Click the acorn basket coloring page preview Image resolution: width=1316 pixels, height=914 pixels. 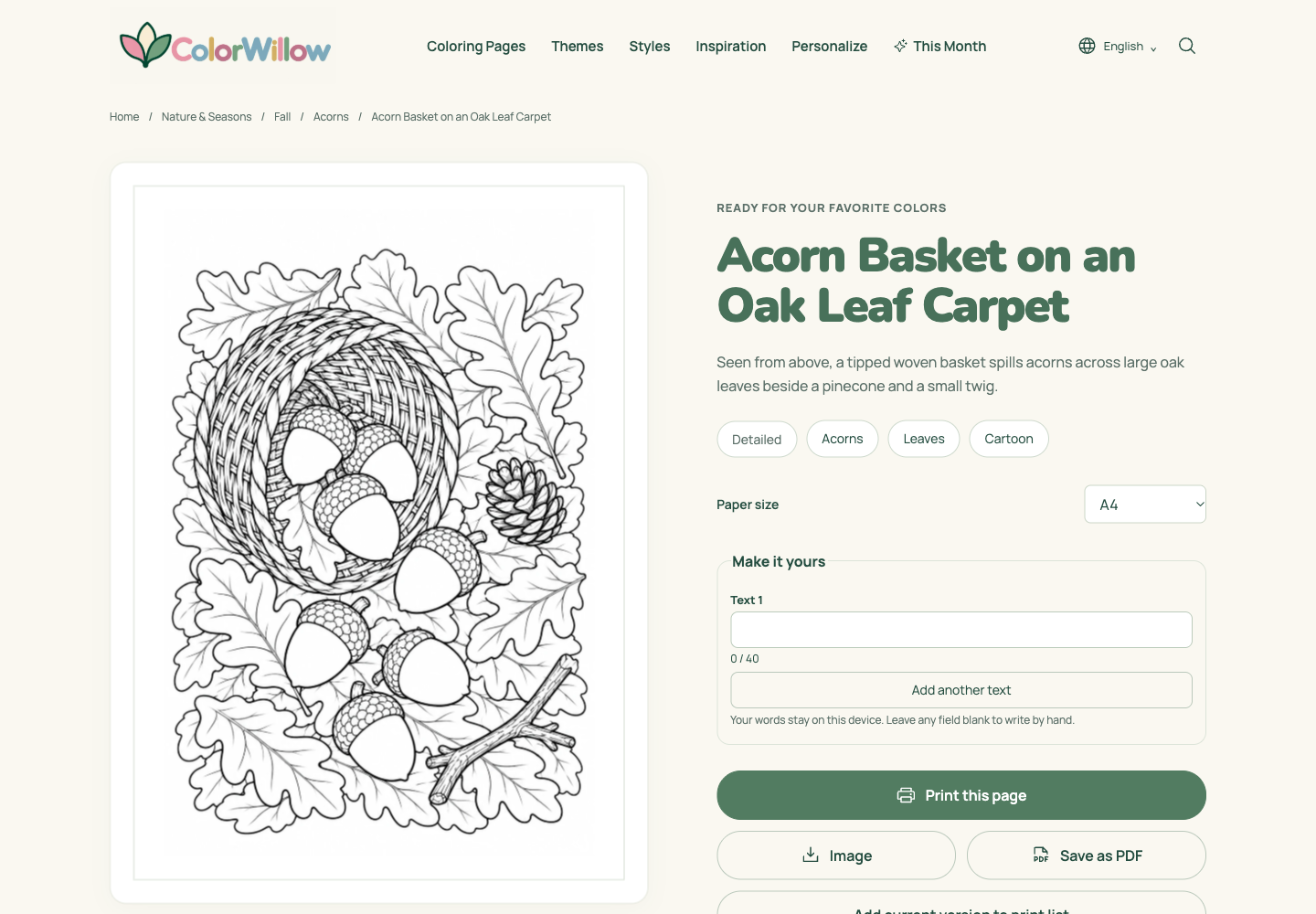click(x=379, y=533)
